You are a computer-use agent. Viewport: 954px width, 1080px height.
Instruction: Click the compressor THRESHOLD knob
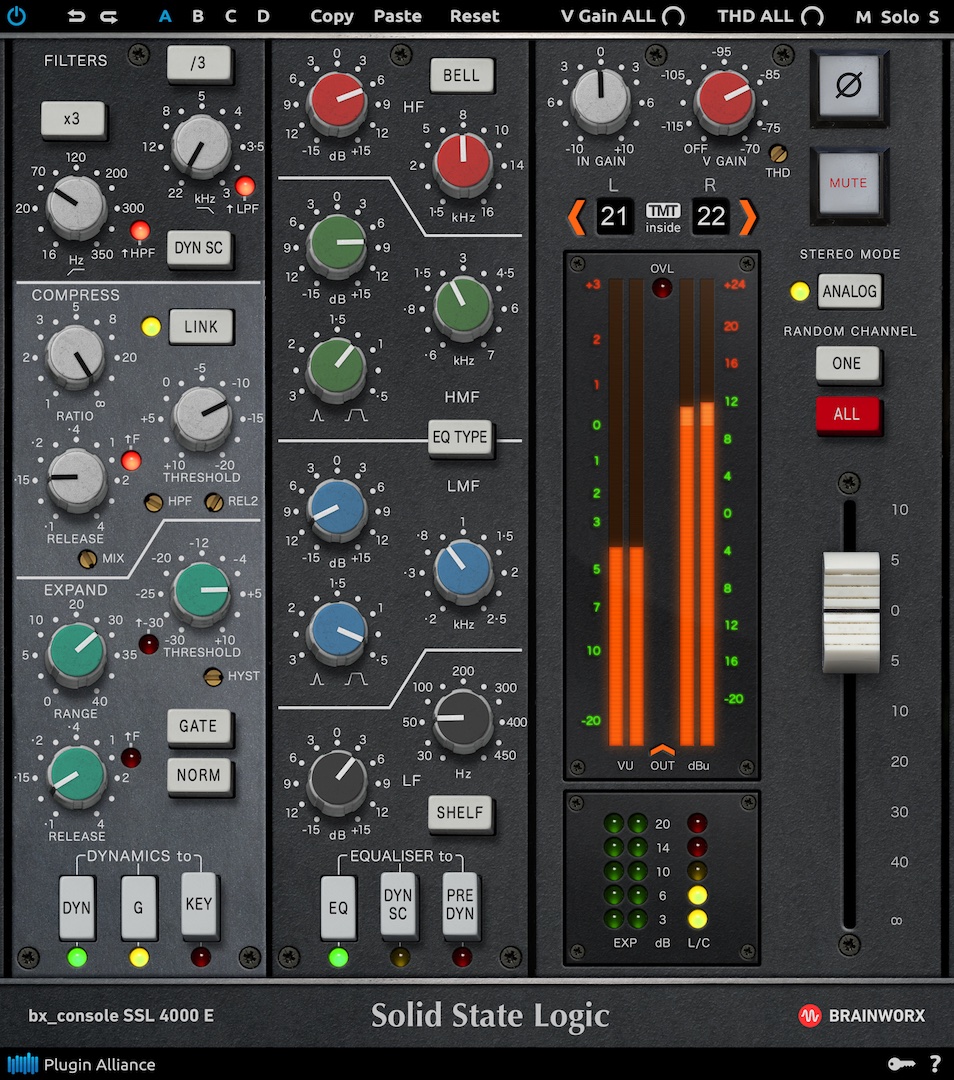pos(200,416)
